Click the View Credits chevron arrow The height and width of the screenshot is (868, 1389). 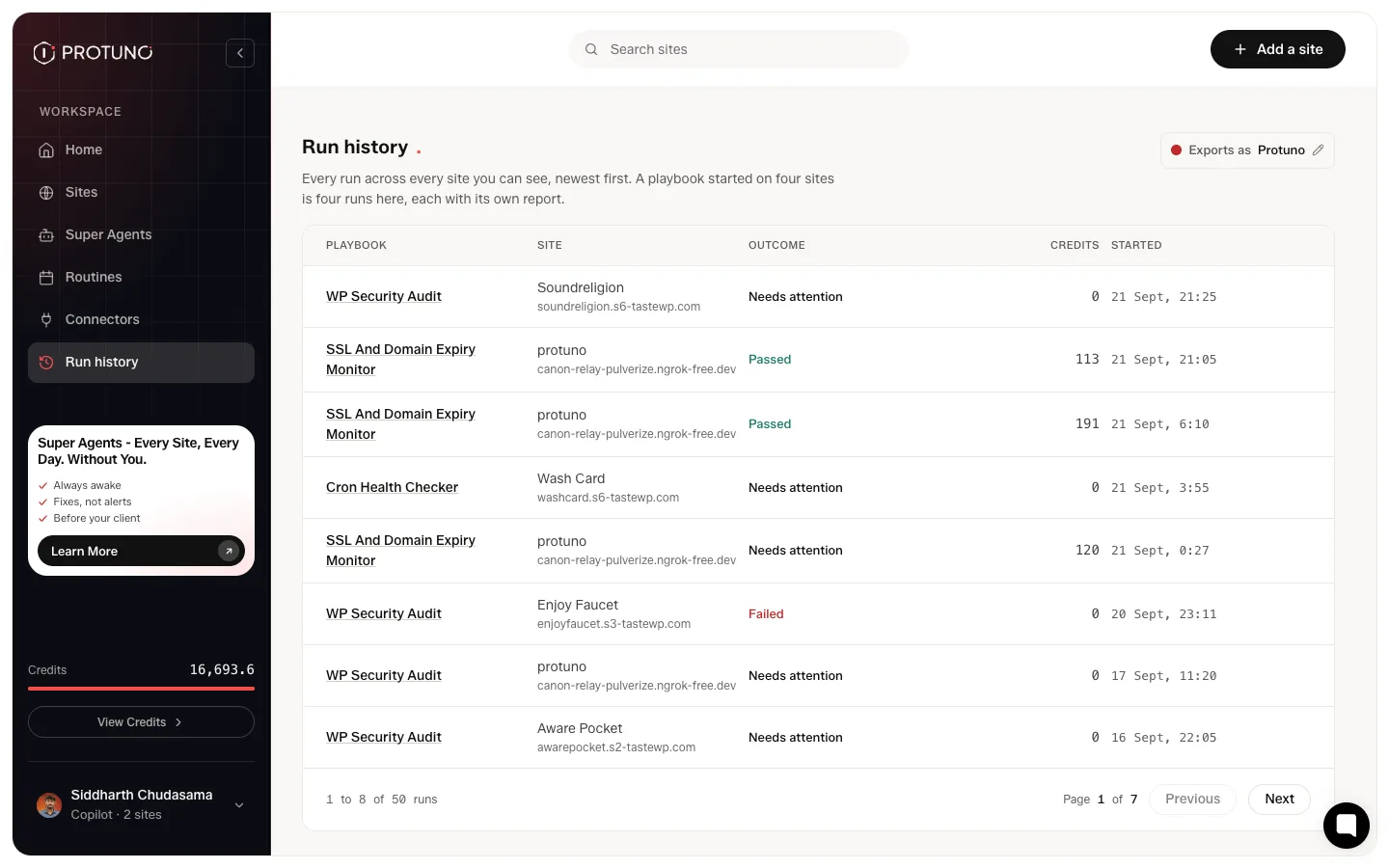pos(178,722)
